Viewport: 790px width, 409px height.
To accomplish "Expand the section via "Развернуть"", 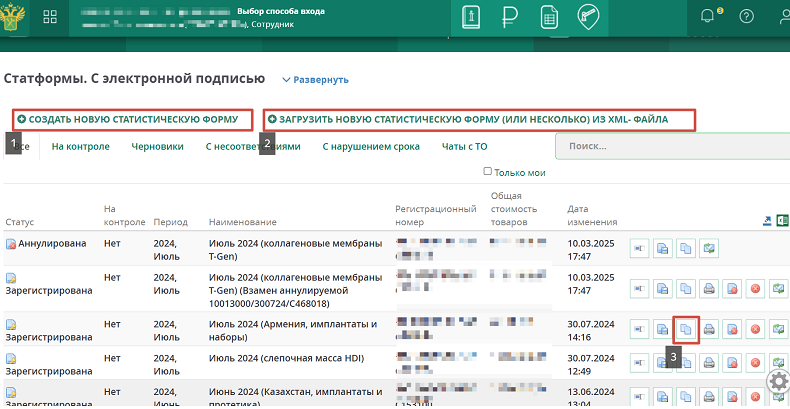I will tap(315, 80).
